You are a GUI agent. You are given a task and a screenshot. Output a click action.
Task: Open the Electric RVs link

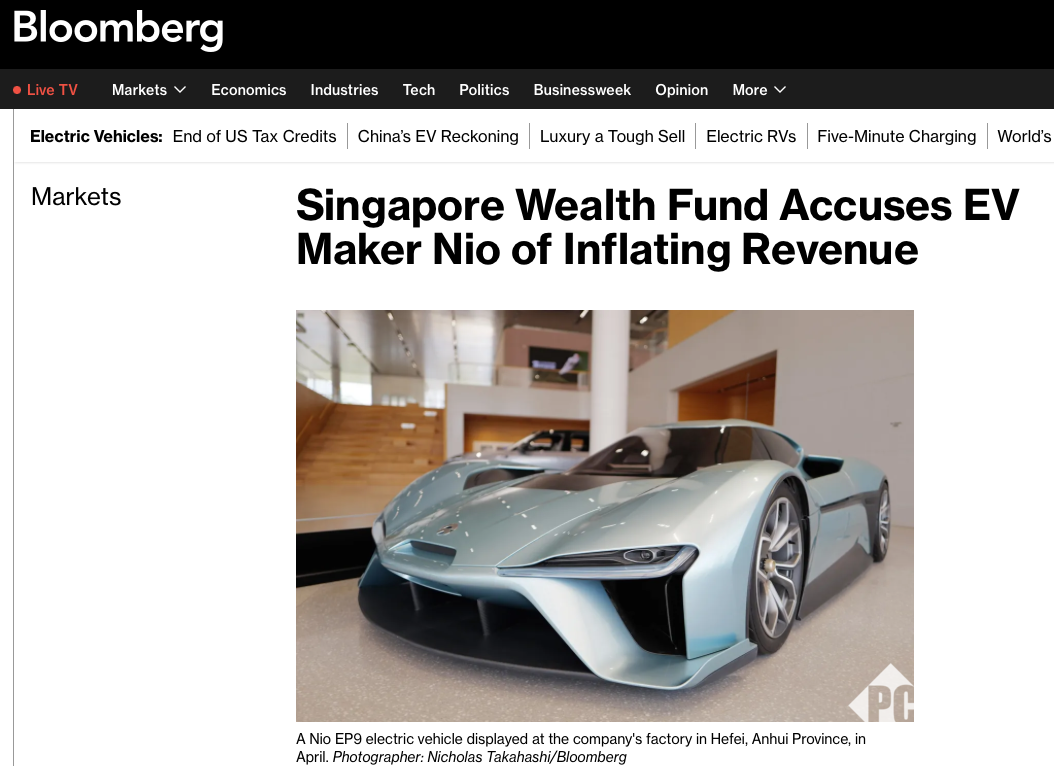(x=751, y=136)
